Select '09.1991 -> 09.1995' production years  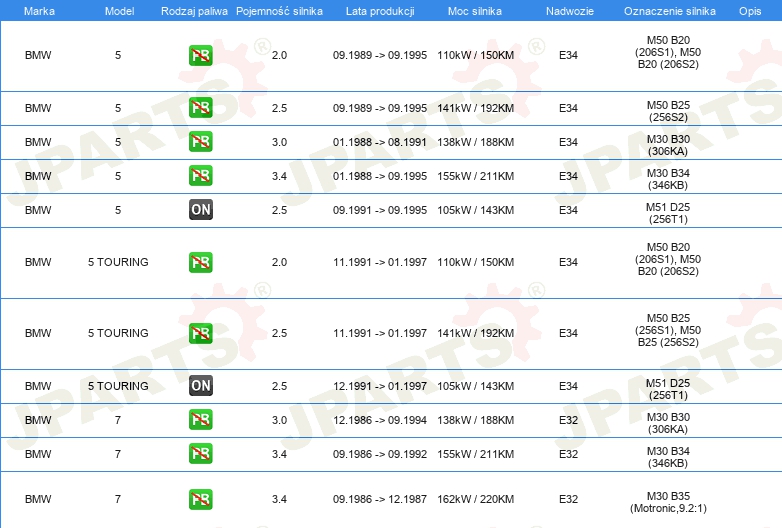coord(380,210)
